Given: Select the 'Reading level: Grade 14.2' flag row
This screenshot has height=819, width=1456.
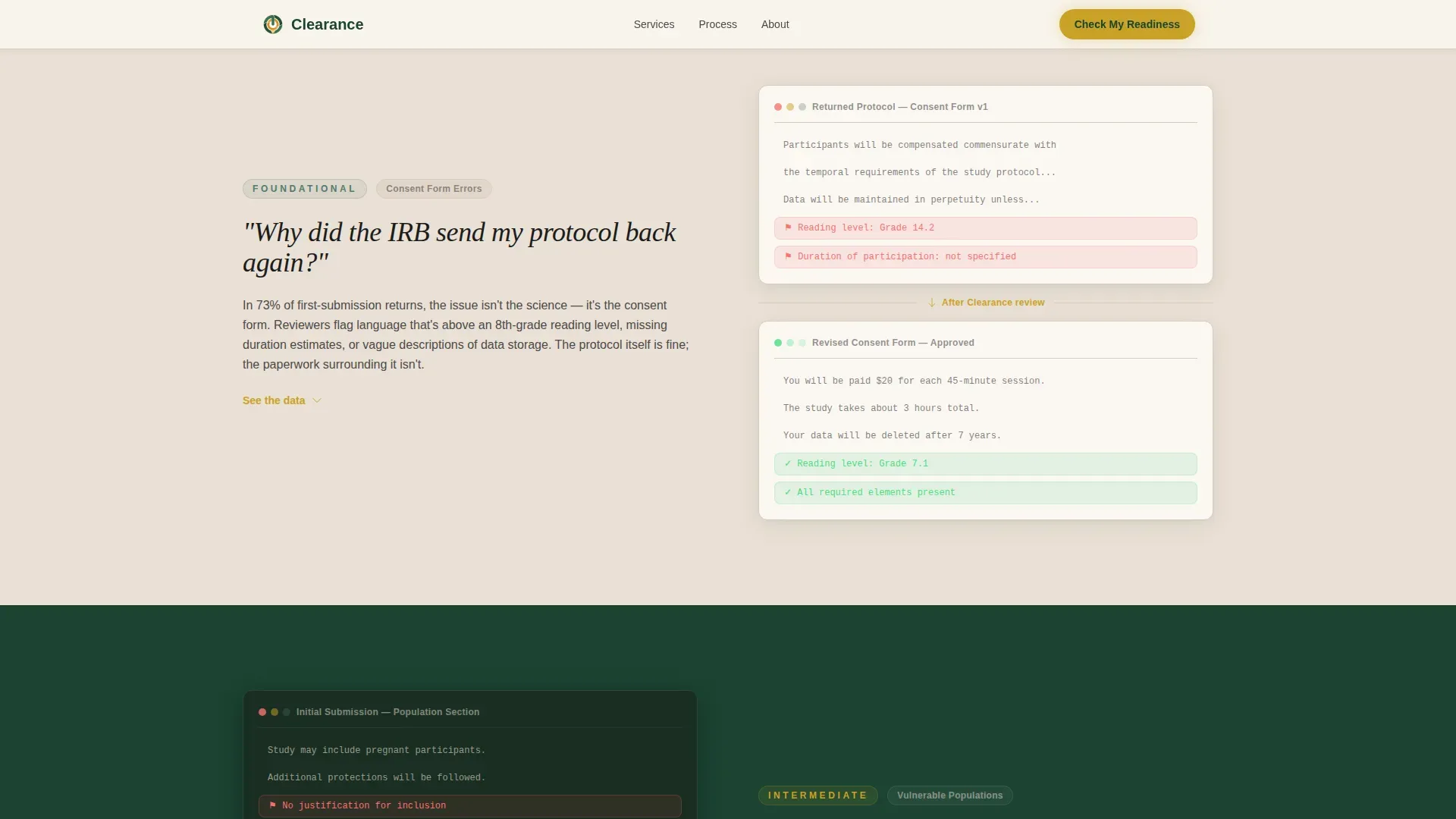Looking at the screenshot, I should (986, 228).
